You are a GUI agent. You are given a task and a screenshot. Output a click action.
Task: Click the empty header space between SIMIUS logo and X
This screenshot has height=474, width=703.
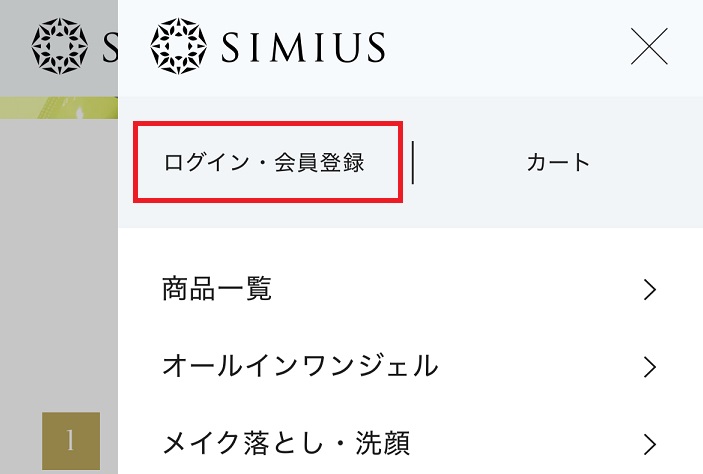click(507, 47)
